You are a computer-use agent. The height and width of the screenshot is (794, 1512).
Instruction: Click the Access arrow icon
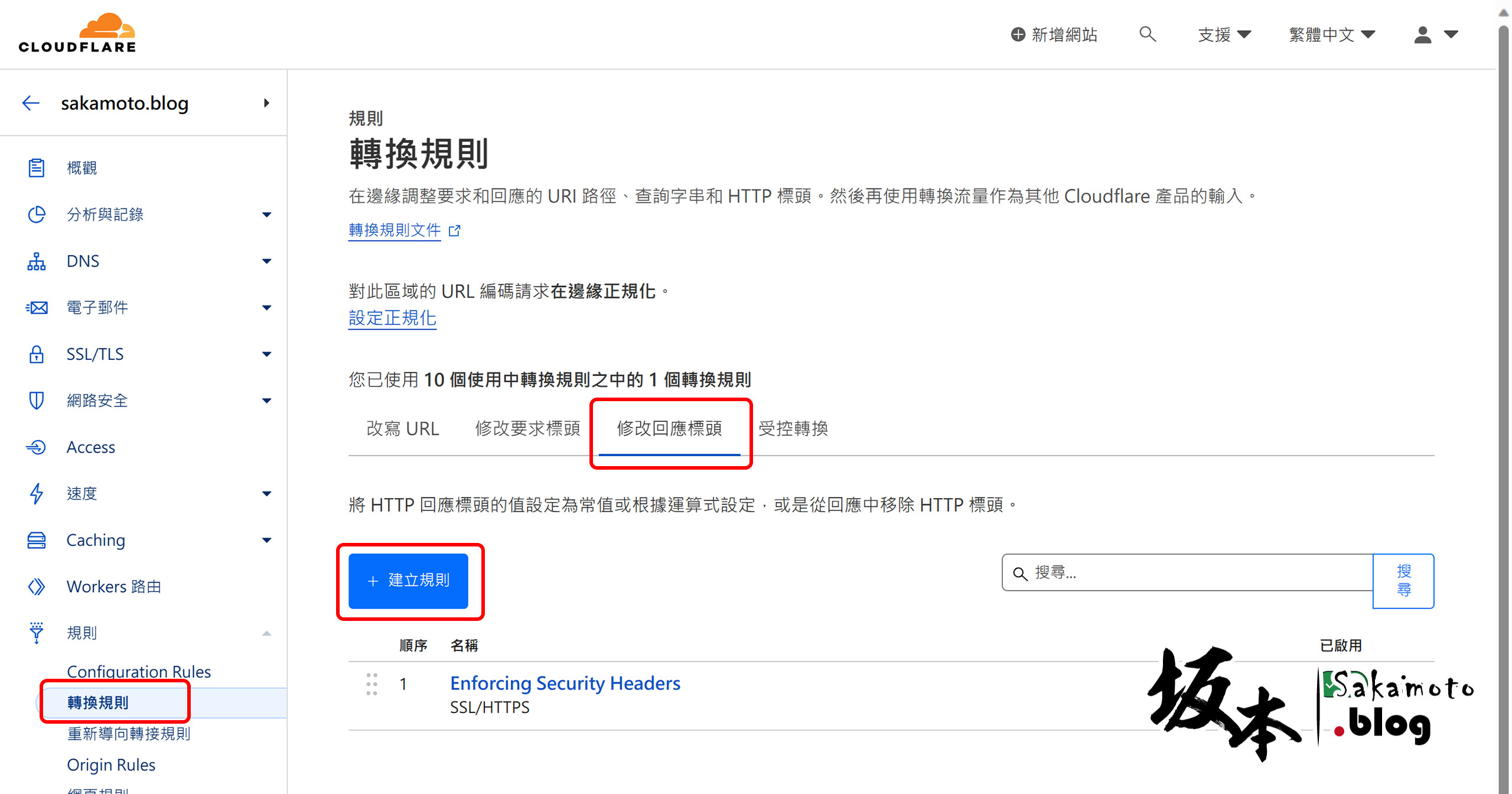(x=36, y=447)
